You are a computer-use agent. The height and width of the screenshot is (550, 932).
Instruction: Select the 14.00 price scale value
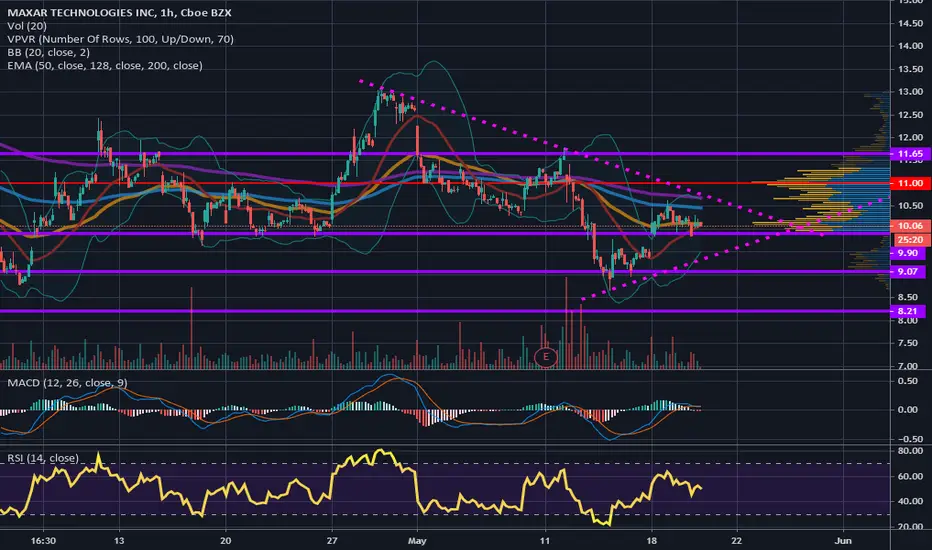click(911, 46)
